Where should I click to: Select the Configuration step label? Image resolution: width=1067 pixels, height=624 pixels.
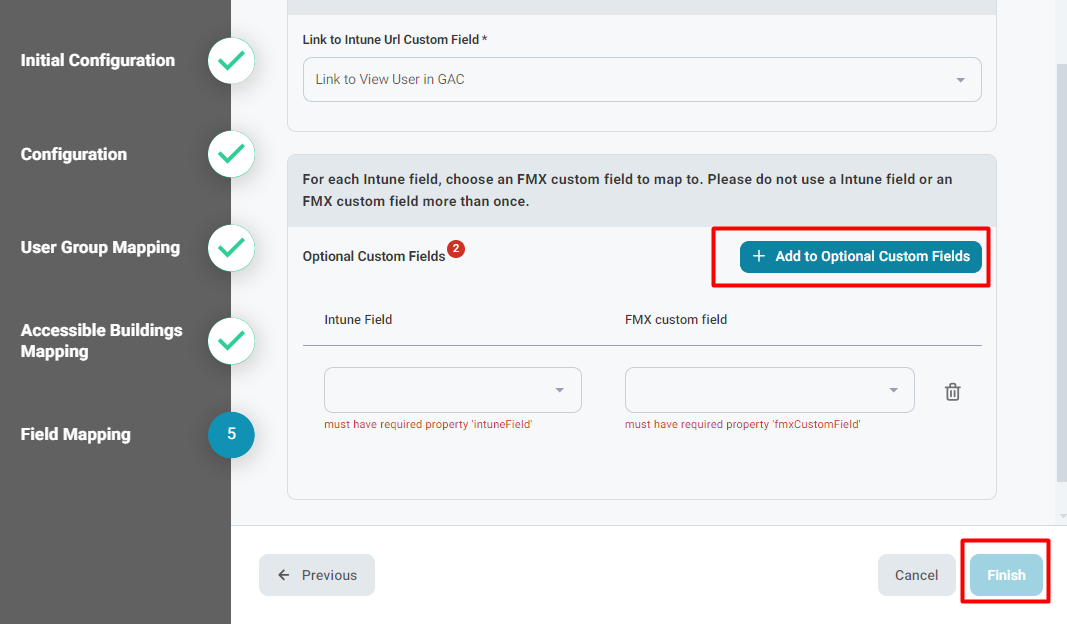click(74, 154)
